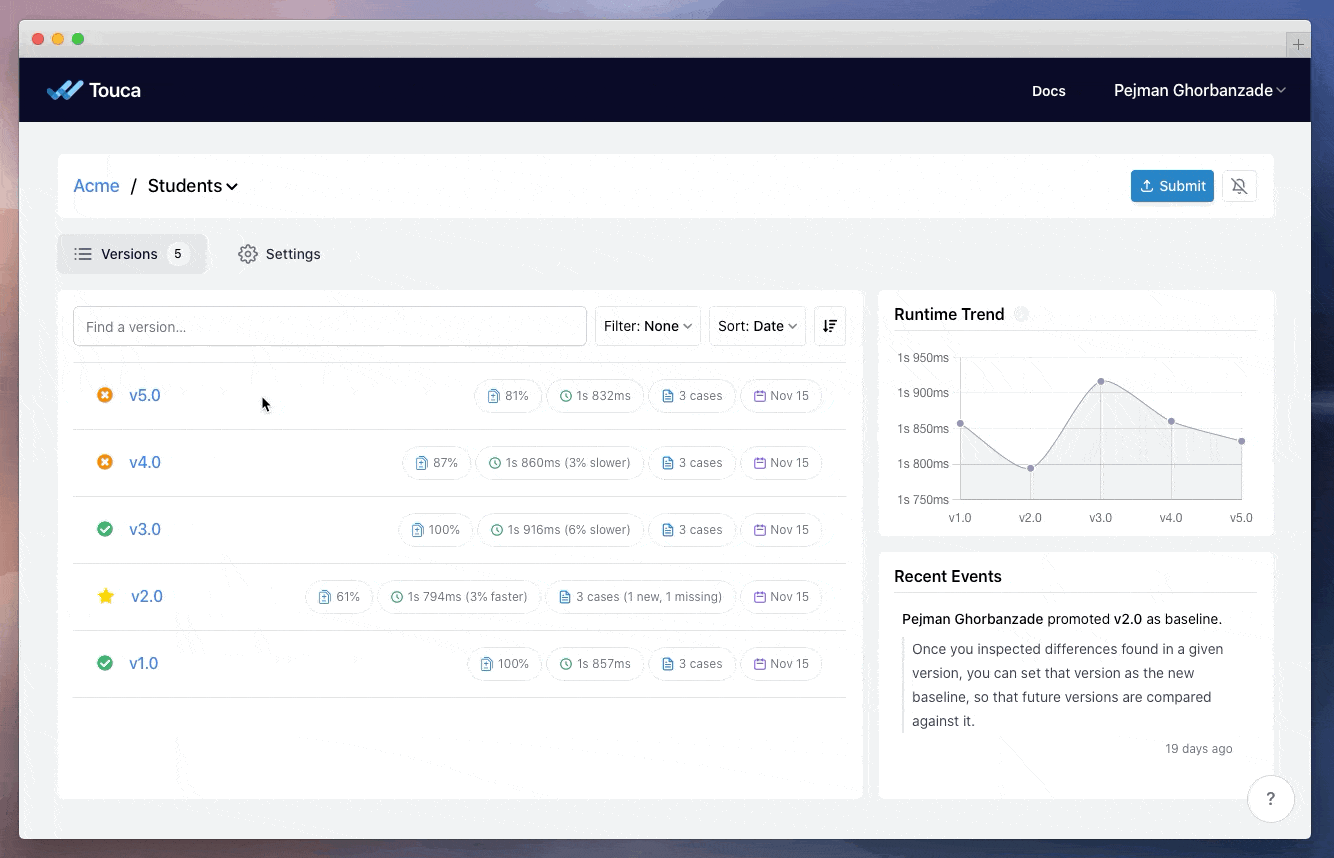
Task: Click the Nov 15 date badge on v1.0
Action: click(x=781, y=664)
